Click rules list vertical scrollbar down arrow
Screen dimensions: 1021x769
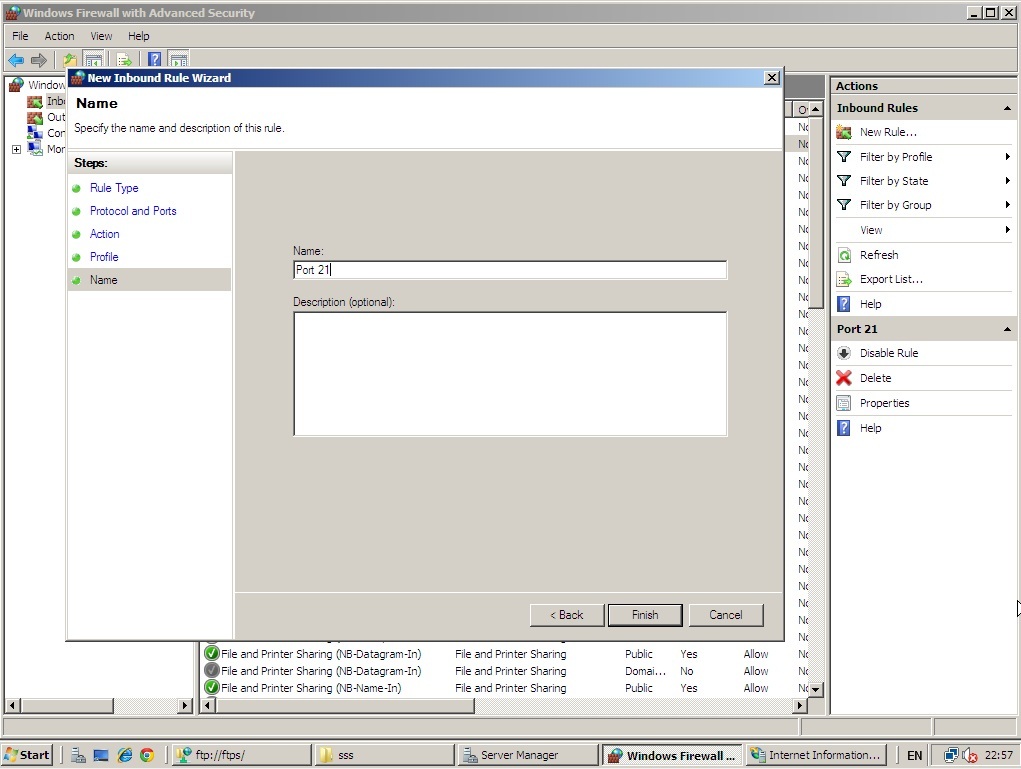point(816,689)
